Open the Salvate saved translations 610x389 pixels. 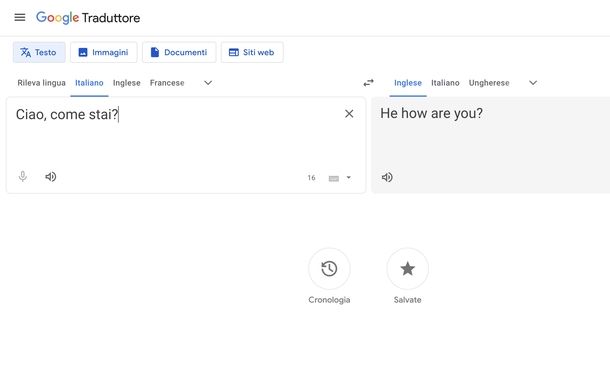click(407, 269)
